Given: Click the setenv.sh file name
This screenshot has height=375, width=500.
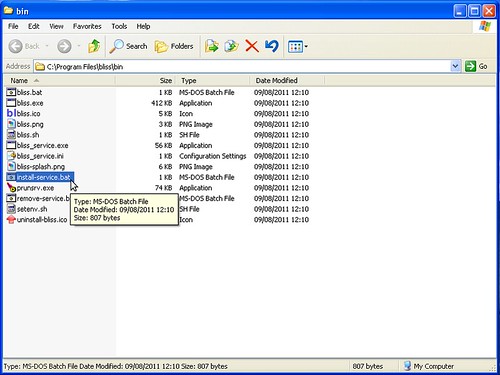Looking at the screenshot, I should coord(32,209).
